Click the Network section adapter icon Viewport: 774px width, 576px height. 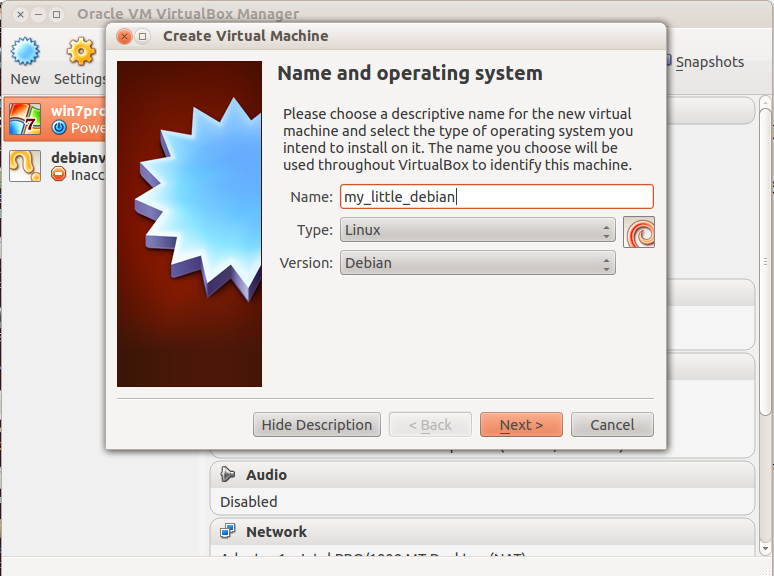tap(228, 531)
